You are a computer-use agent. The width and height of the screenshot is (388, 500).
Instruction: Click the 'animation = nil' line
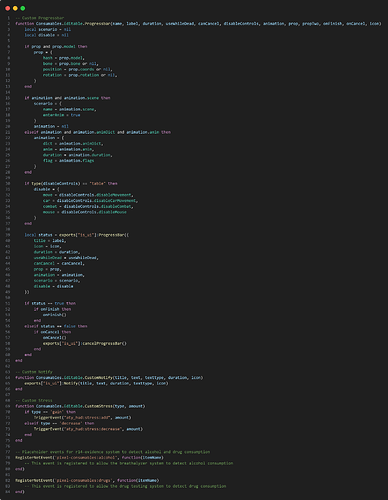(x=51, y=126)
